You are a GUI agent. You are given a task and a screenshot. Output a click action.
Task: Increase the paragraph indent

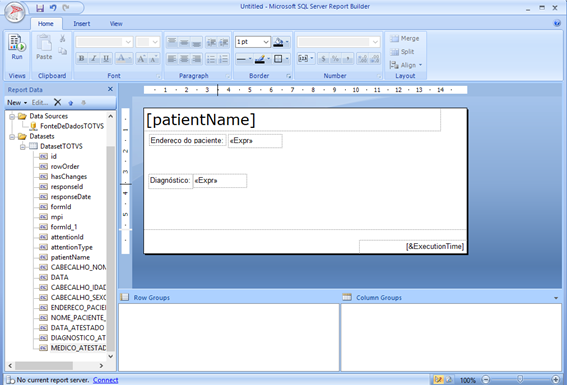click(223, 42)
